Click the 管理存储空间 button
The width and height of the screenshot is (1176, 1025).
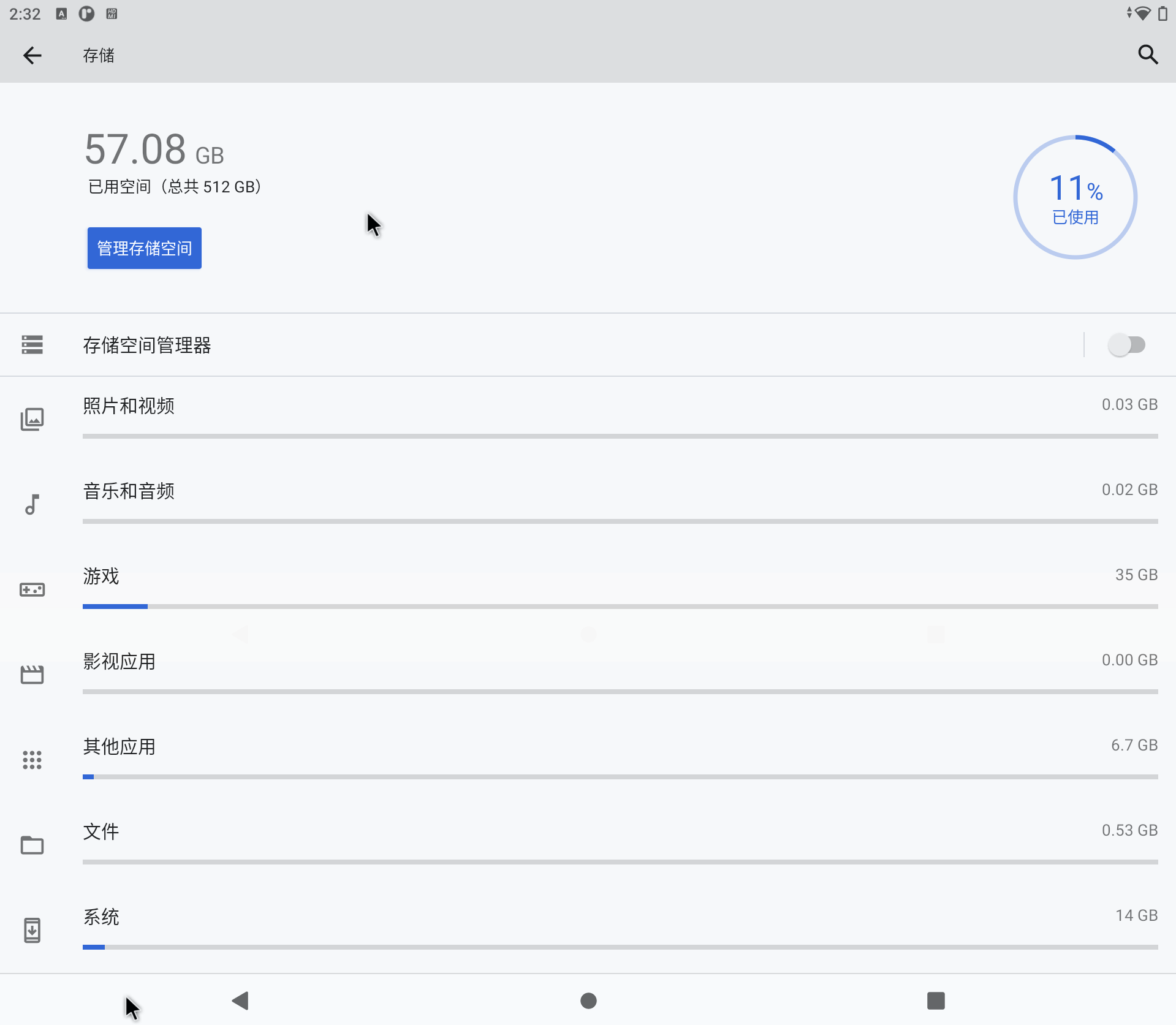[x=145, y=248]
